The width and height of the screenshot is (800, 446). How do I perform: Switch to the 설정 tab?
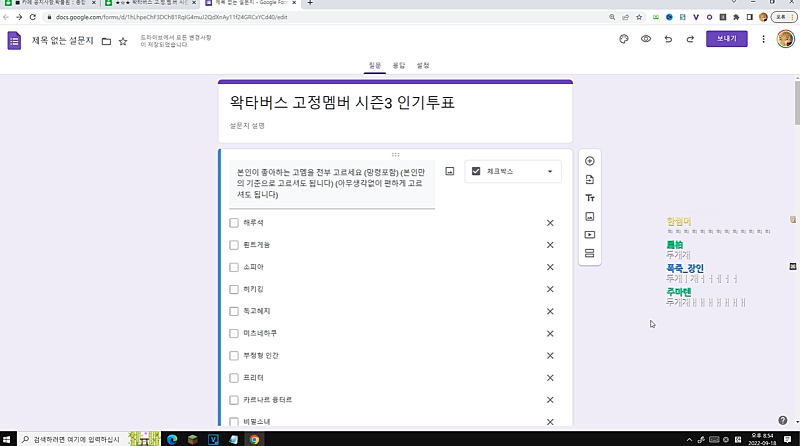[x=423, y=65]
